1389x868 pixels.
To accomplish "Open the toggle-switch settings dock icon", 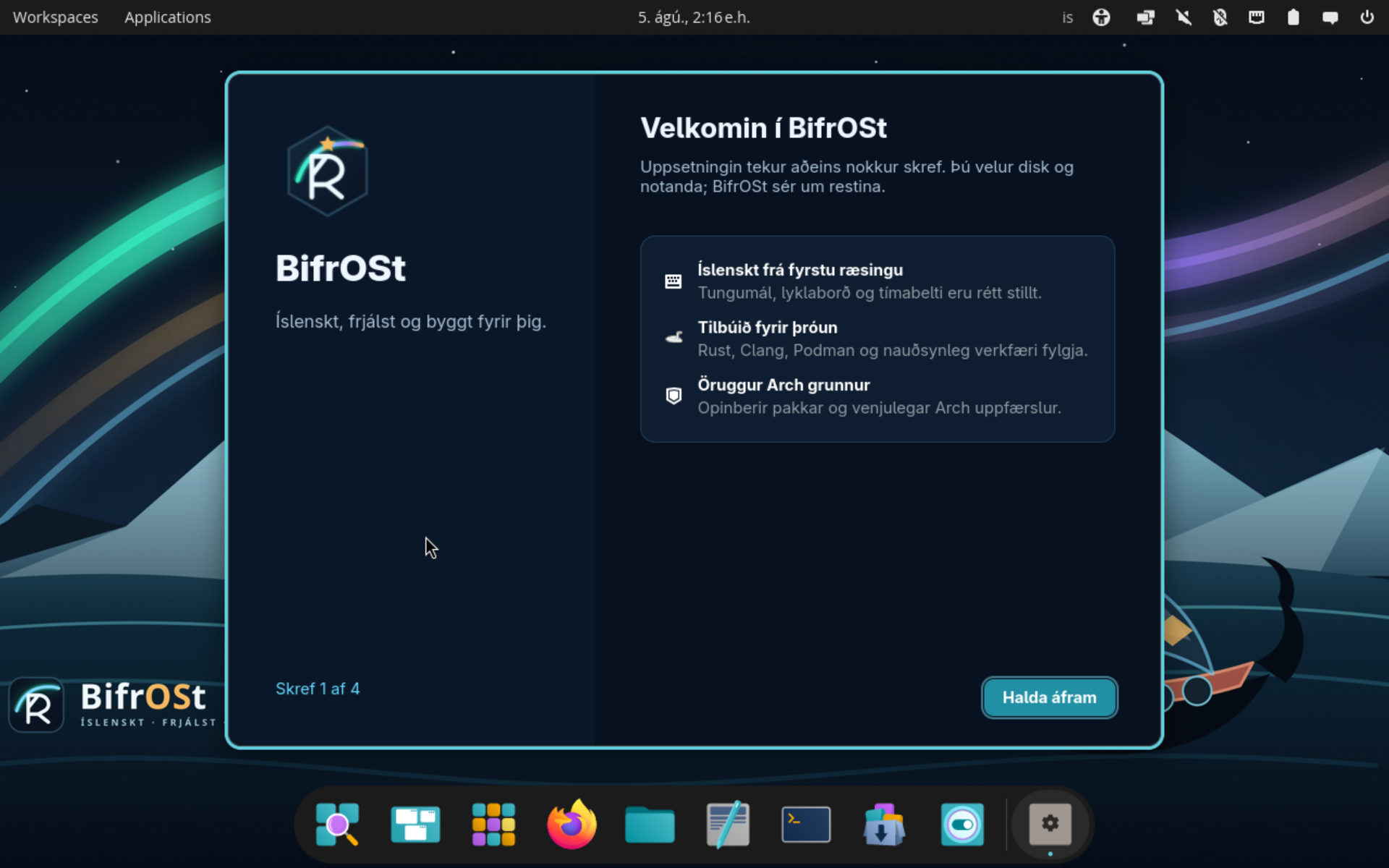I will pos(962,824).
